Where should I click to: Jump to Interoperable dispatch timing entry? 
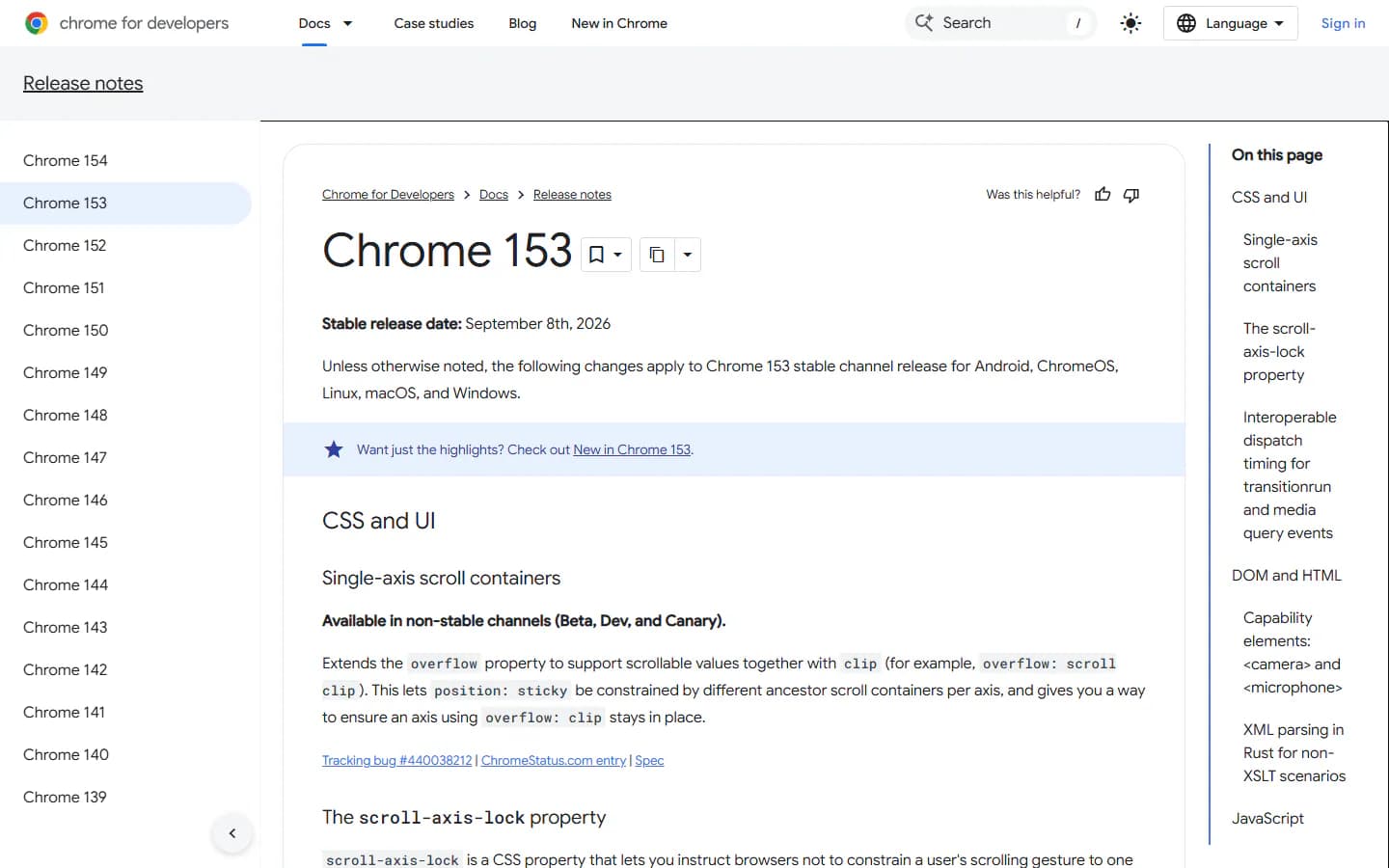(x=1290, y=475)
